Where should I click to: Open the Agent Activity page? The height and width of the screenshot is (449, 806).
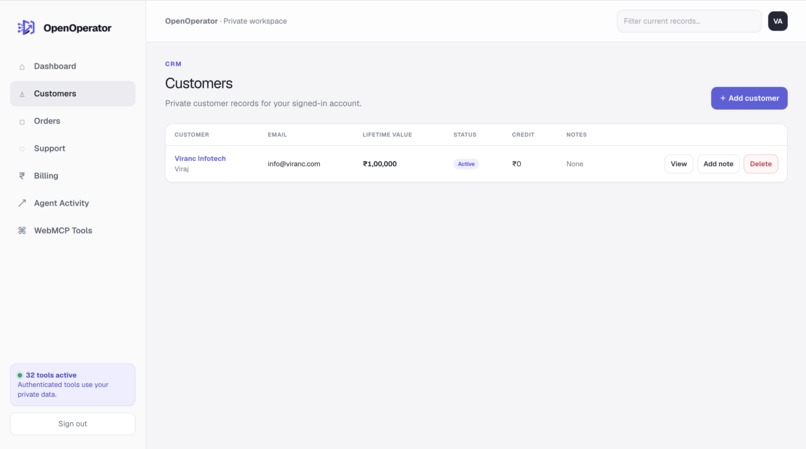coord(72,203)
